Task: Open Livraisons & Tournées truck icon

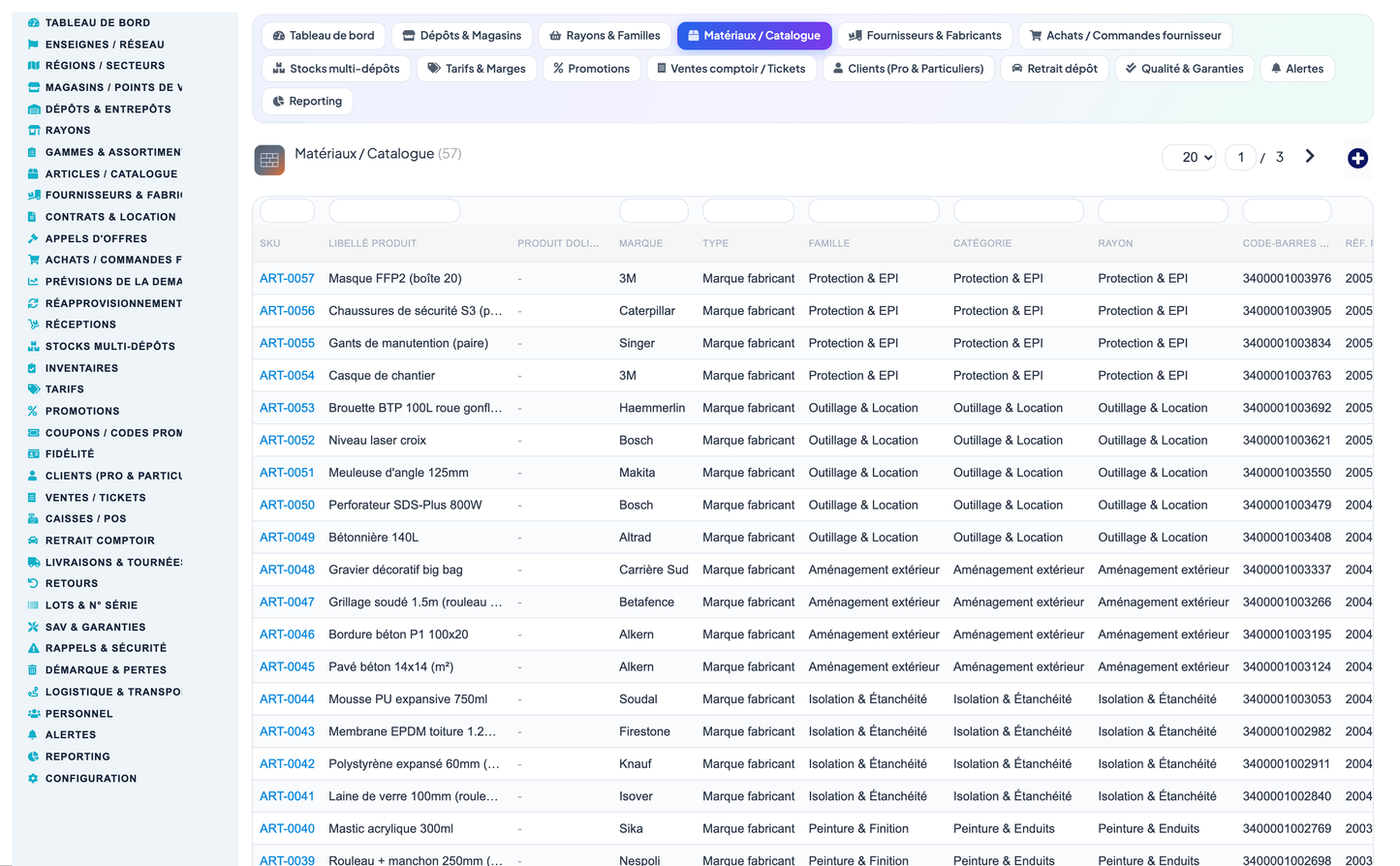Action: pyautogui.click(x=33, y=562)
